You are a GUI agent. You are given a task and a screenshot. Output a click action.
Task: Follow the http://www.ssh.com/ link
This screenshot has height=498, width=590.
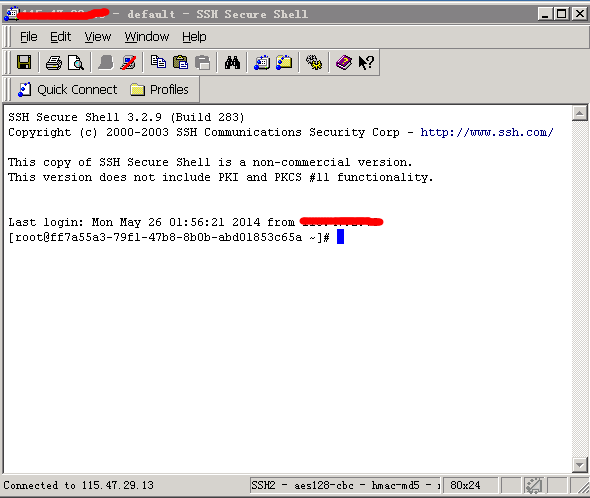click(x=487, y=132)
